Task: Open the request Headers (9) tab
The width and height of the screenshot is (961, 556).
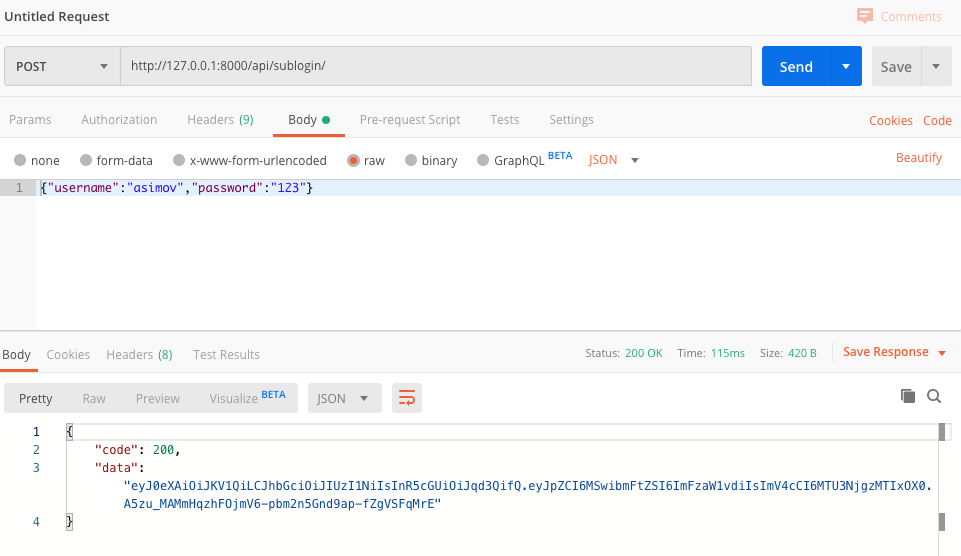Action: click(220, 120)
